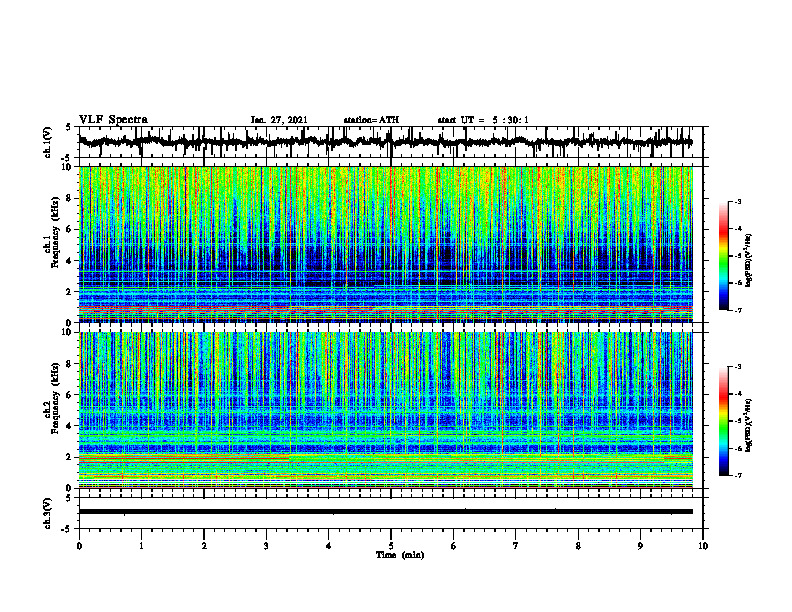This screenshot has height=612, width=792.
Task: Click the "-3" tick on ch.2 colorbar
Action: (737, 367)
